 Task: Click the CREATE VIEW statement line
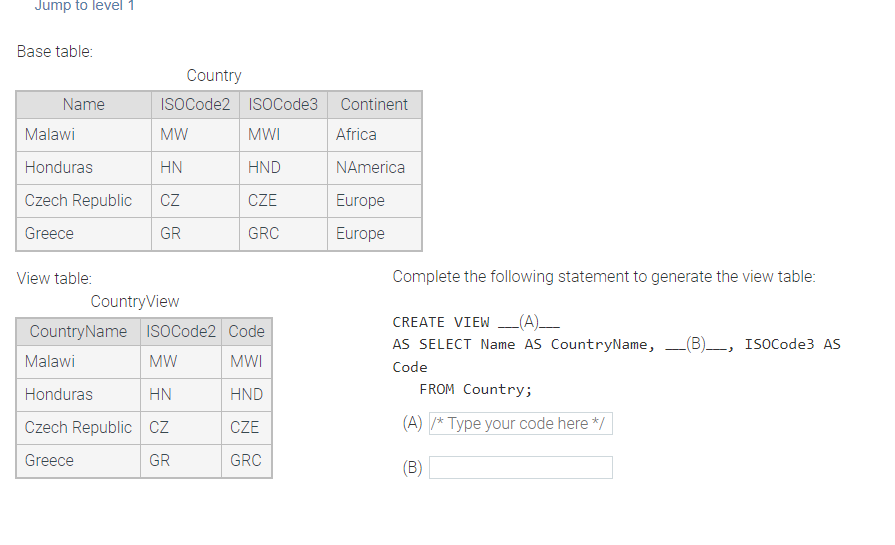(x=476, y=322)
